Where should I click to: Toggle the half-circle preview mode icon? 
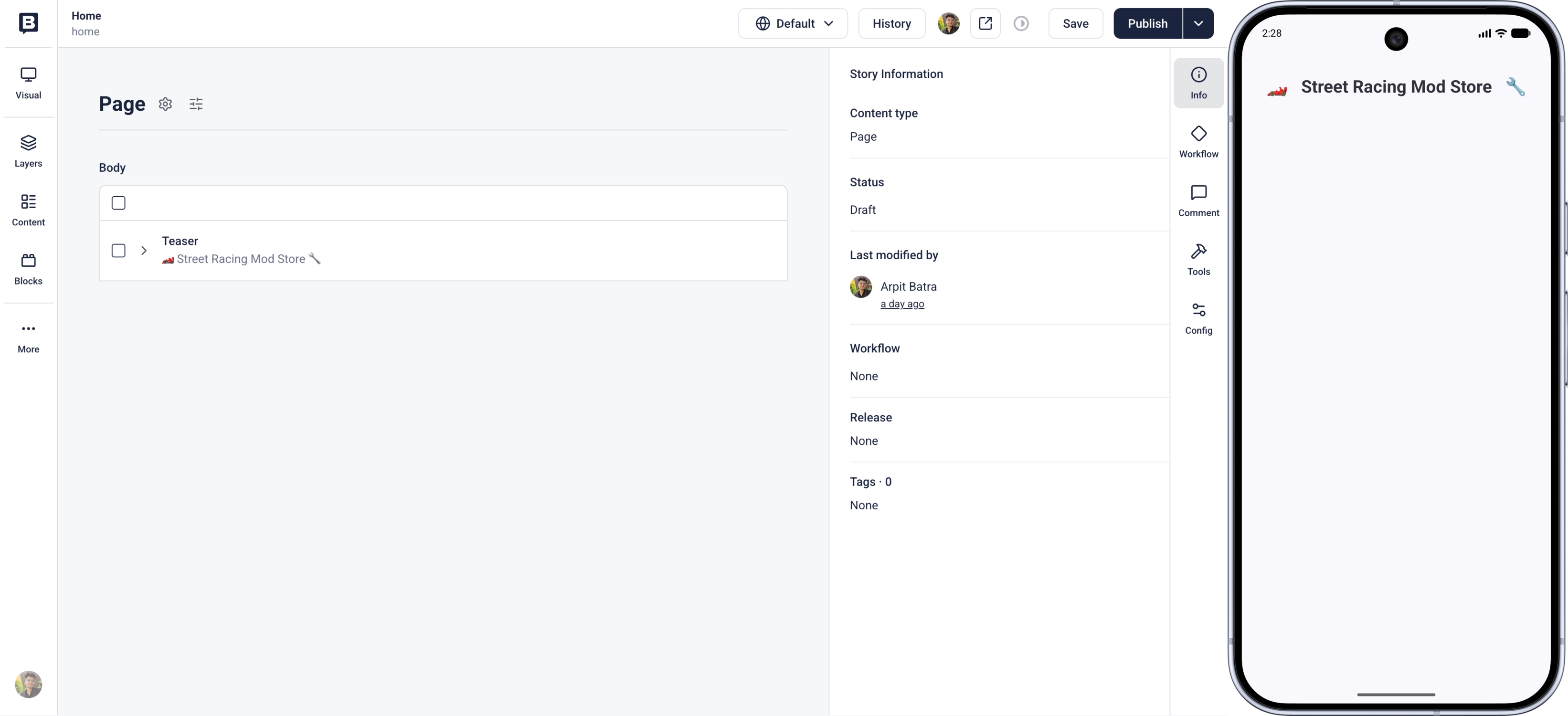[x=1021, y=23]
